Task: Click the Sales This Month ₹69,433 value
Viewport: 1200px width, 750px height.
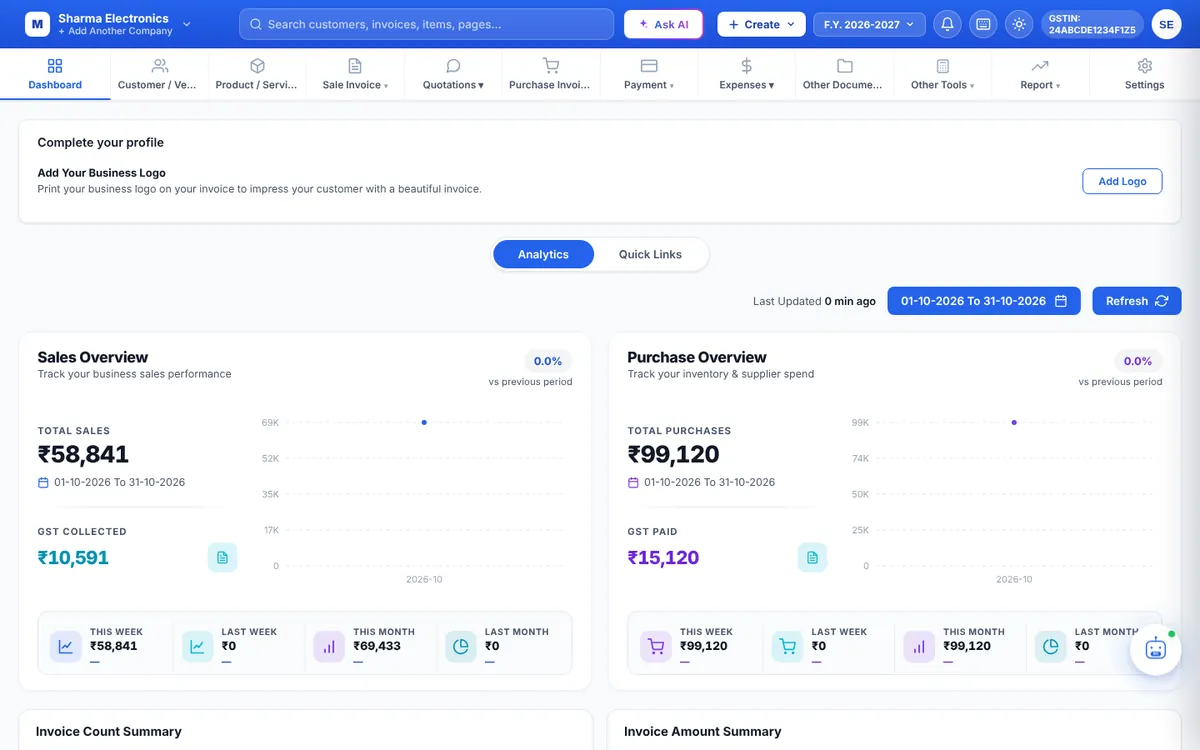Action: pos(377,646)
